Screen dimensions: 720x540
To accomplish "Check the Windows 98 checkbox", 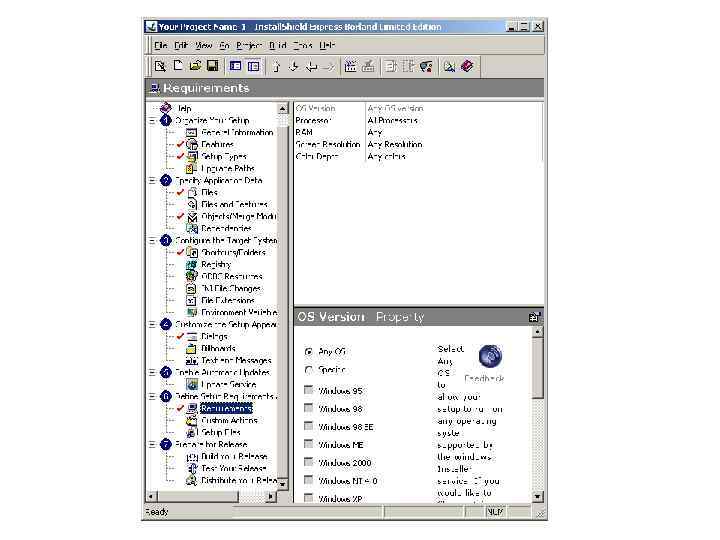I will click(x=309, y=408).
